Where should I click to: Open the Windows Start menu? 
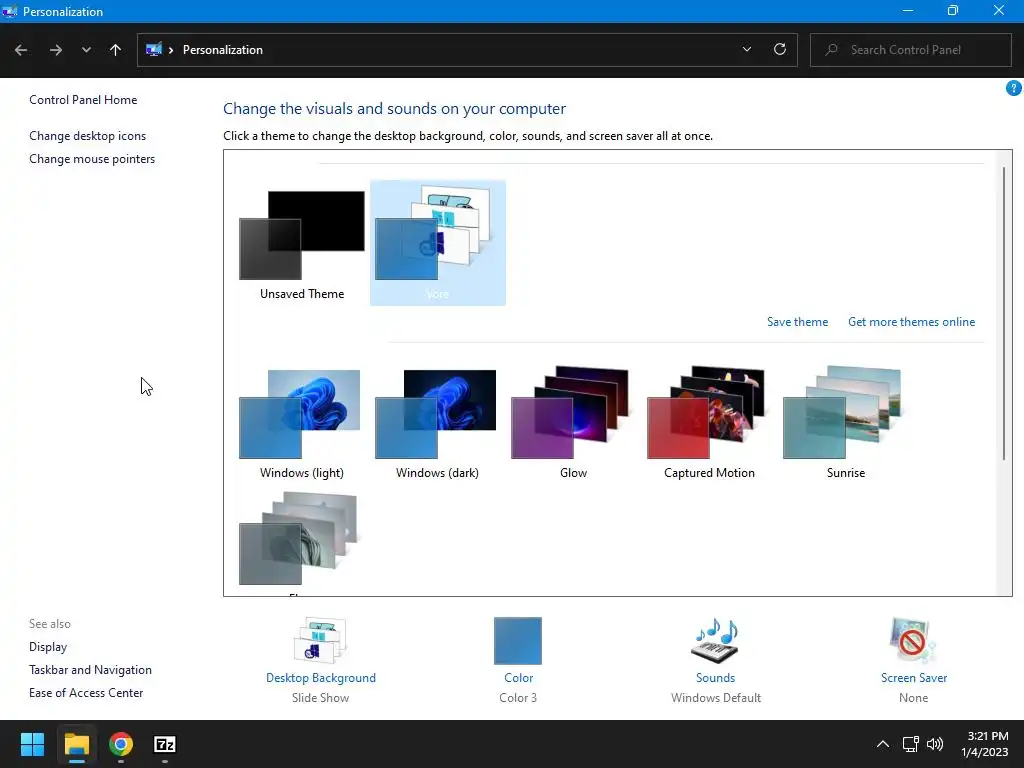point(32,744)
